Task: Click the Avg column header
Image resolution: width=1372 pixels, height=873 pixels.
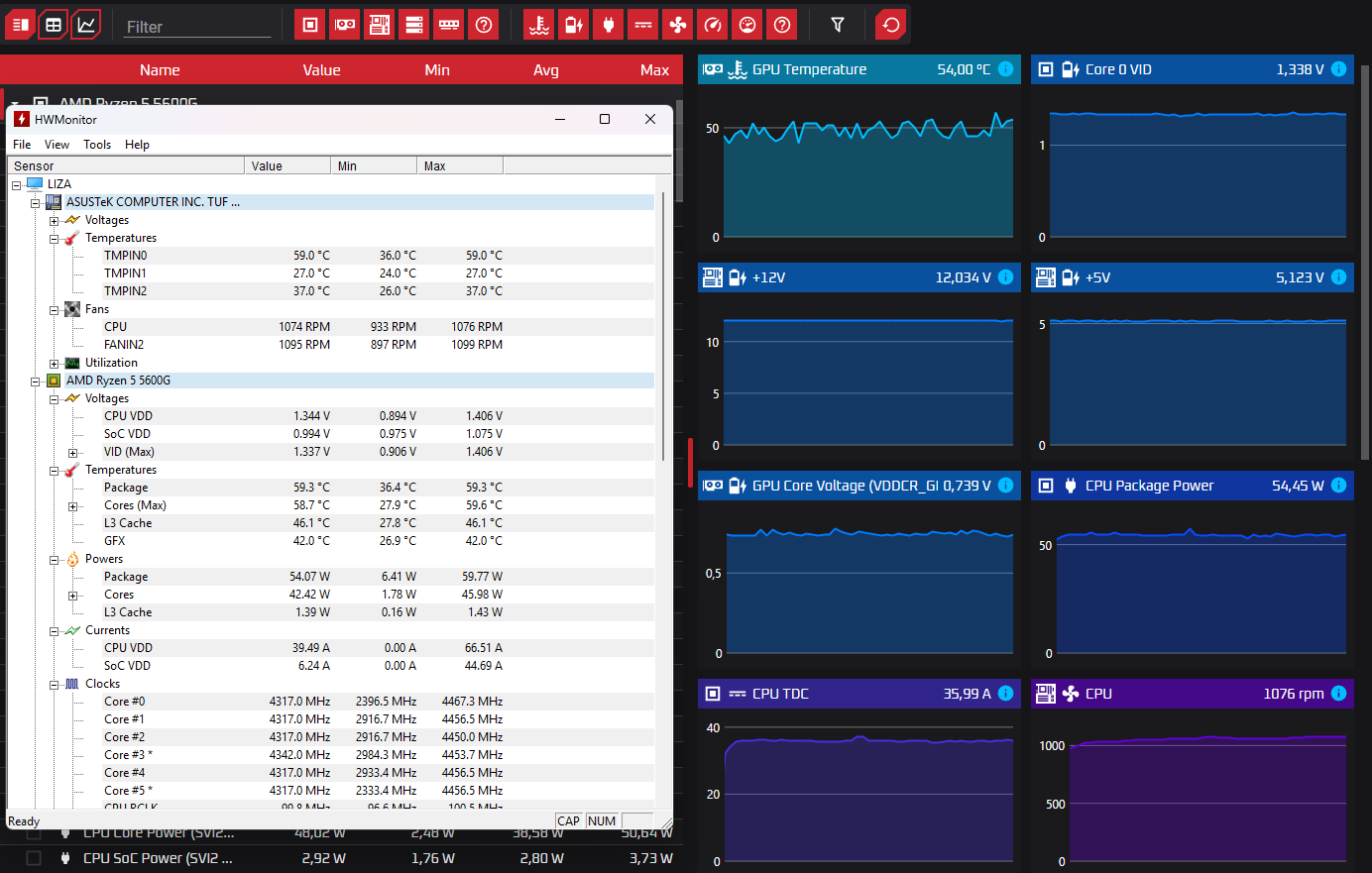Action: [545, 70]
